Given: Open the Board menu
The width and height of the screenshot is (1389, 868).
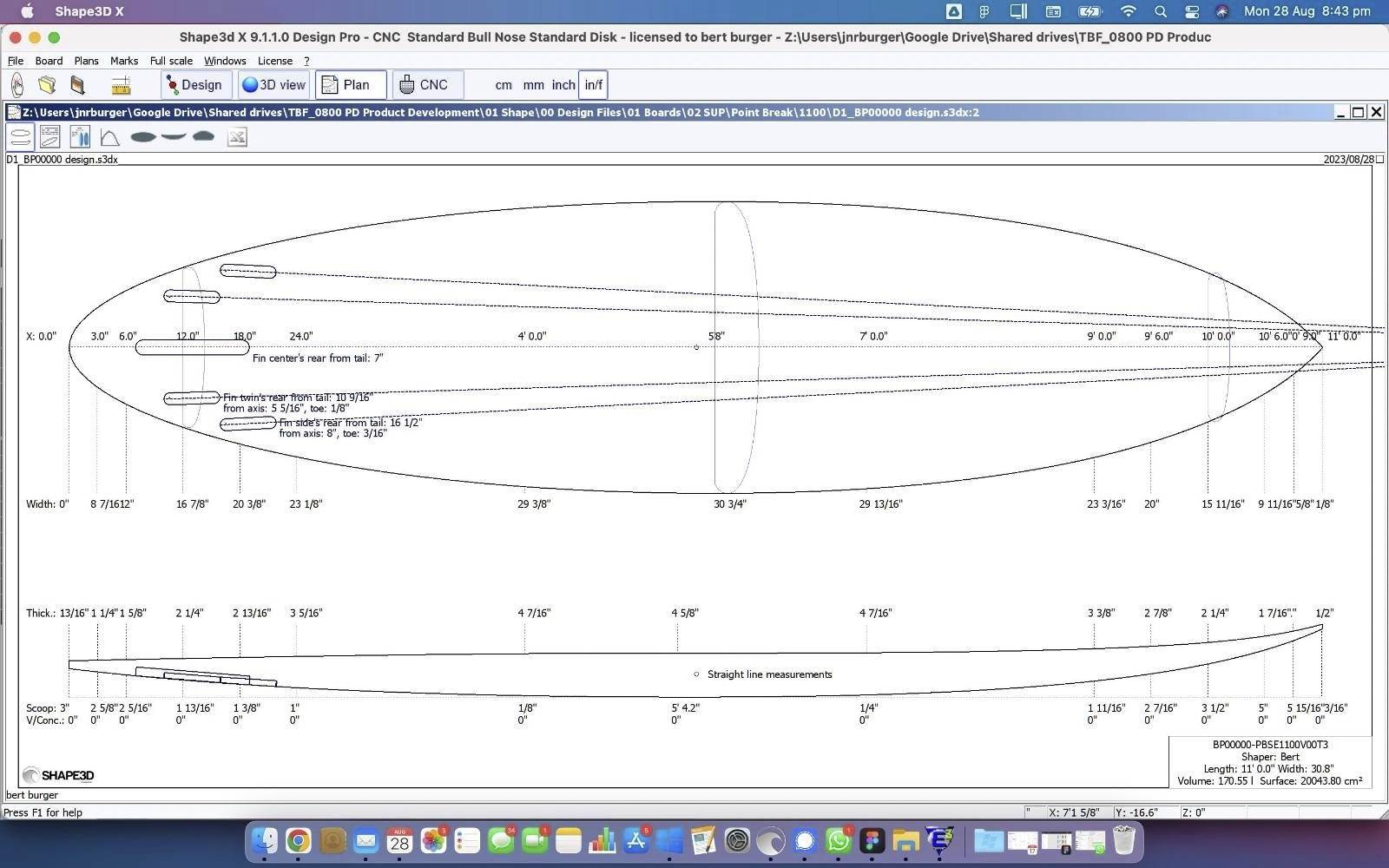Looking at the screenshot, I should click(49, 61).
